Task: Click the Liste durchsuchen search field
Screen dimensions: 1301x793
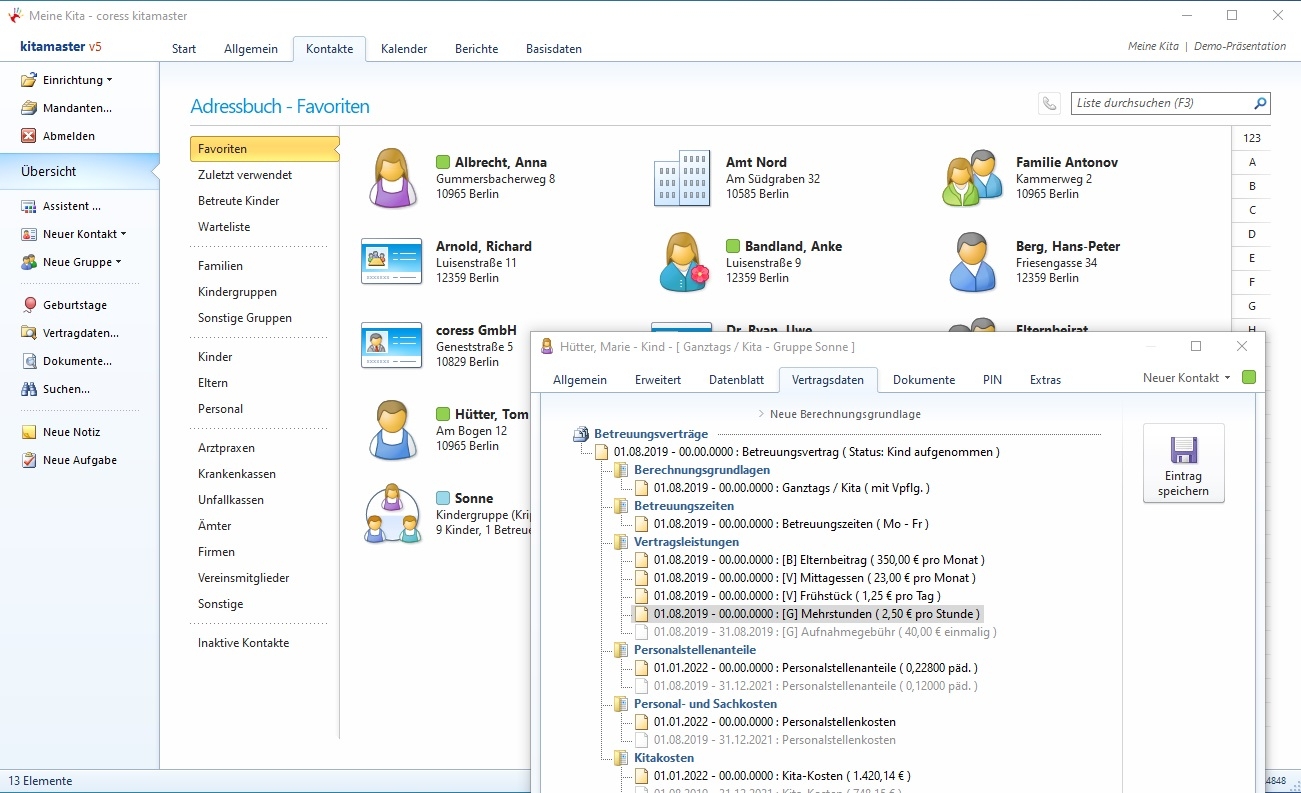Action: click(x=1160, y=103)
